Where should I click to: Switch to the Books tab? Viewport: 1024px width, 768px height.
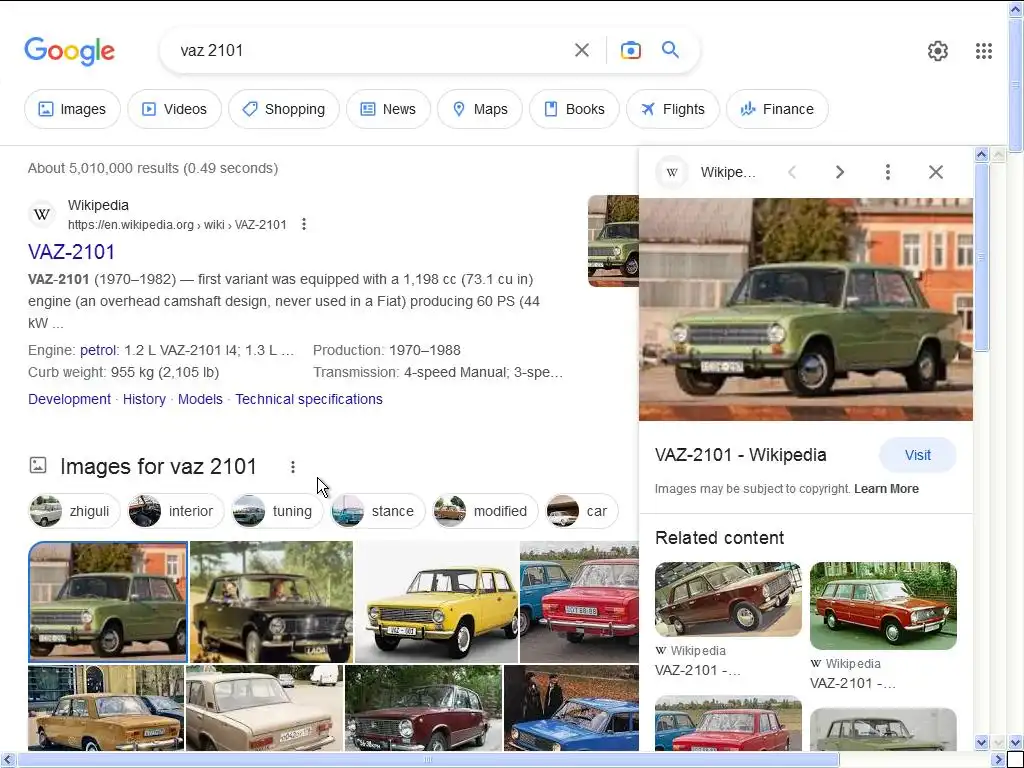click(574, 109)
